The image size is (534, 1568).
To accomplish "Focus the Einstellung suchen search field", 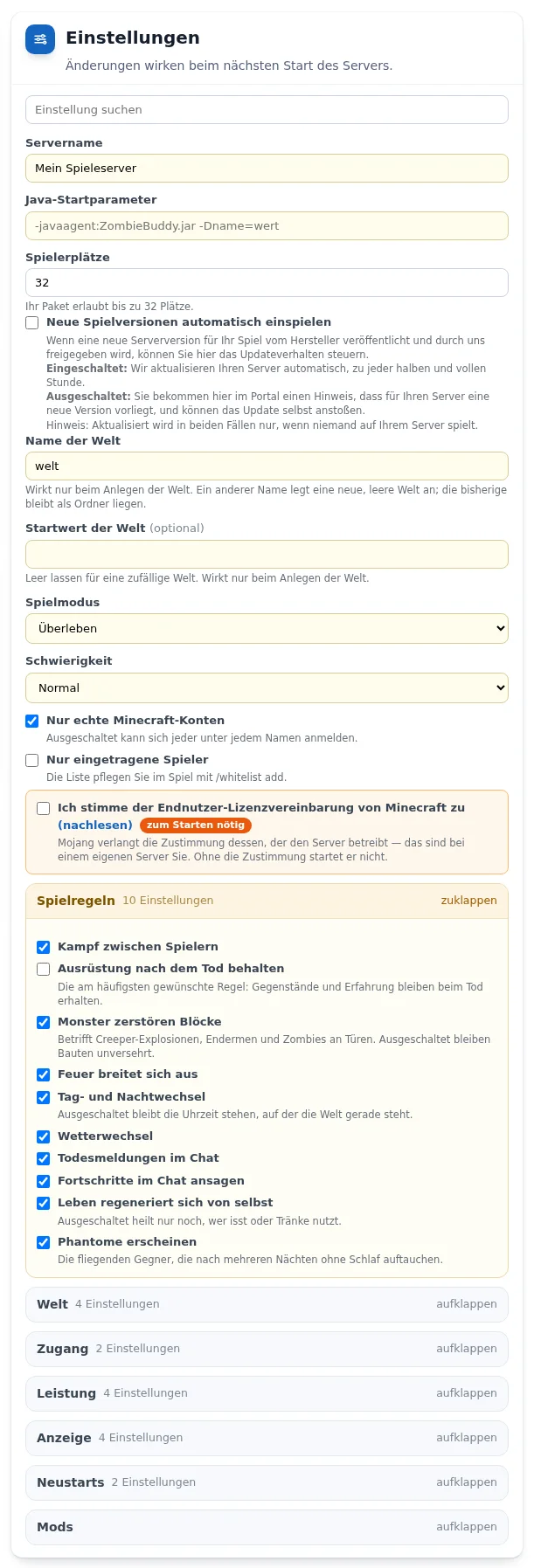I will tap(267, 110).
